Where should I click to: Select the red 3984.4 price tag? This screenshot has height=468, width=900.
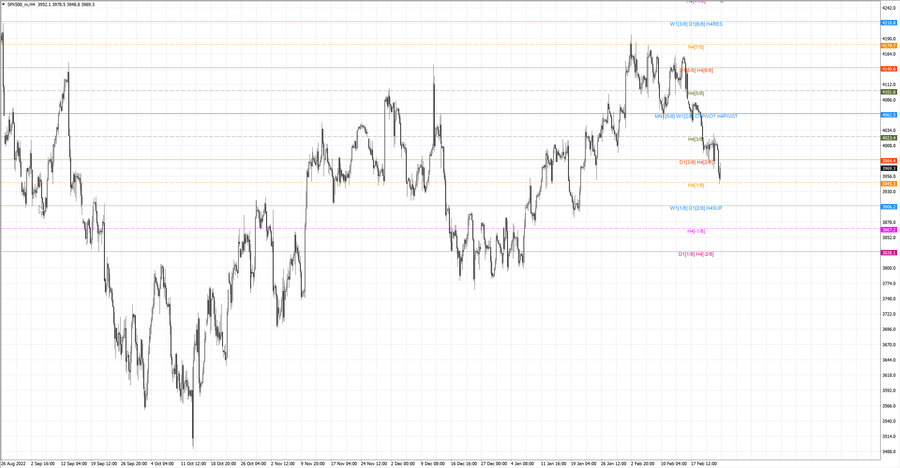(x=889, y=161)
